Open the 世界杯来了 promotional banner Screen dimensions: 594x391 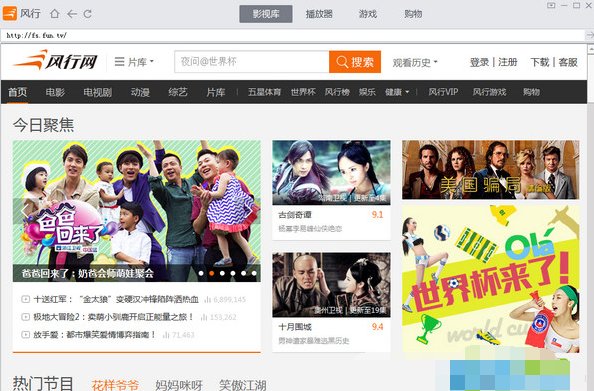(491, 279)
